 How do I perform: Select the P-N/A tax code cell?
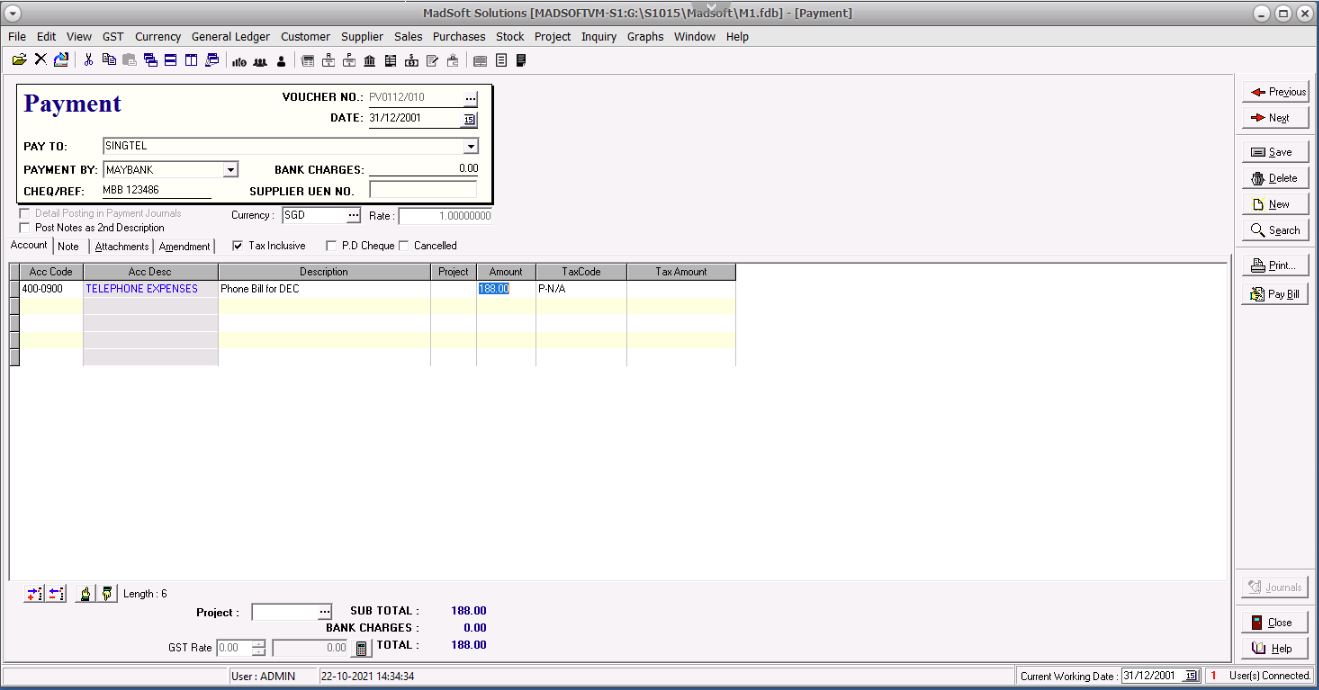pyautogui.click(x=581, y=288)
